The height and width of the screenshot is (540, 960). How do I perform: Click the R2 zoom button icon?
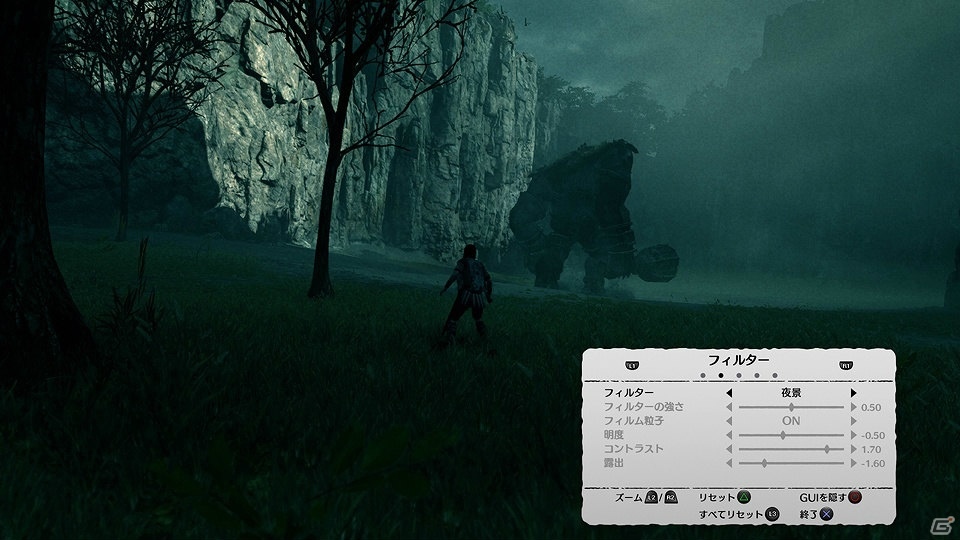click(x=671, y=497)
